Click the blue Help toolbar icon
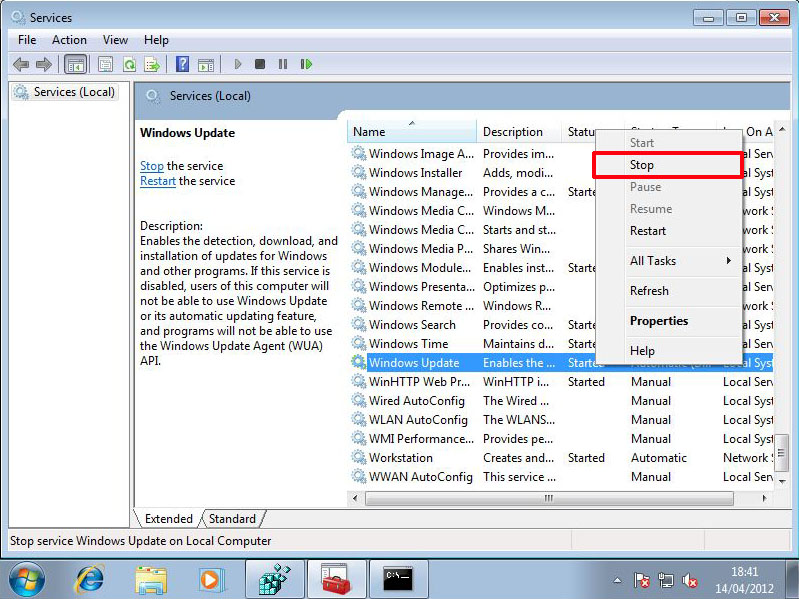The height and width of the screenshot is (599, 799). pyautogui.click(x=182, y=64)
